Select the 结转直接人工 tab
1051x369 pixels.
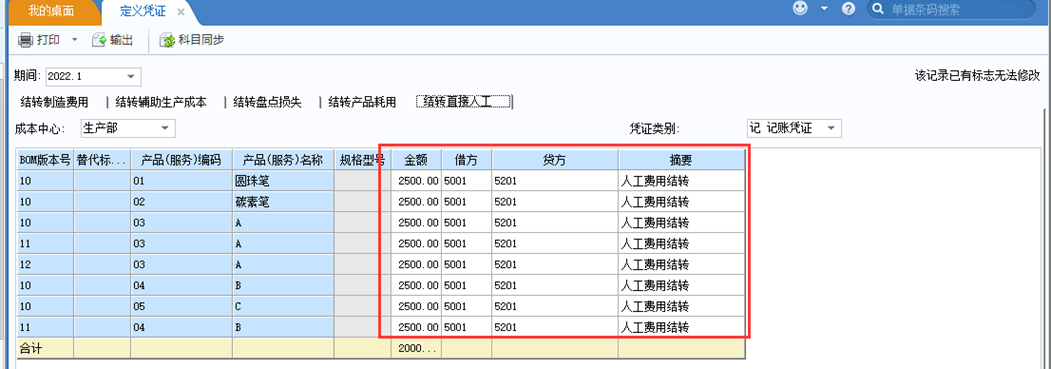464,102
